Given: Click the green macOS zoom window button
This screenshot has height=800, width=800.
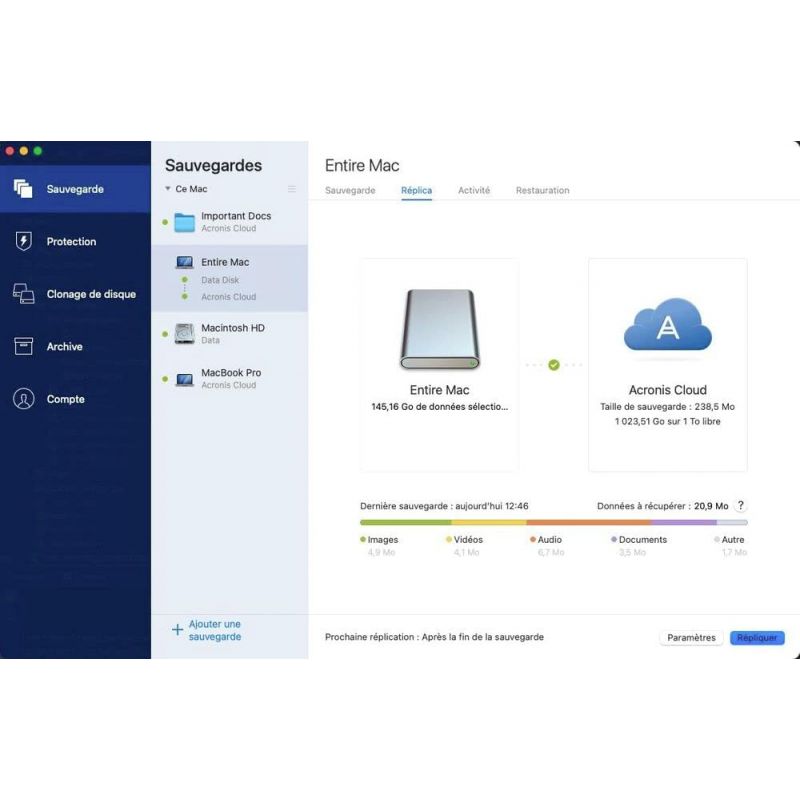Looking at the screenshot, I should (38, 151).
